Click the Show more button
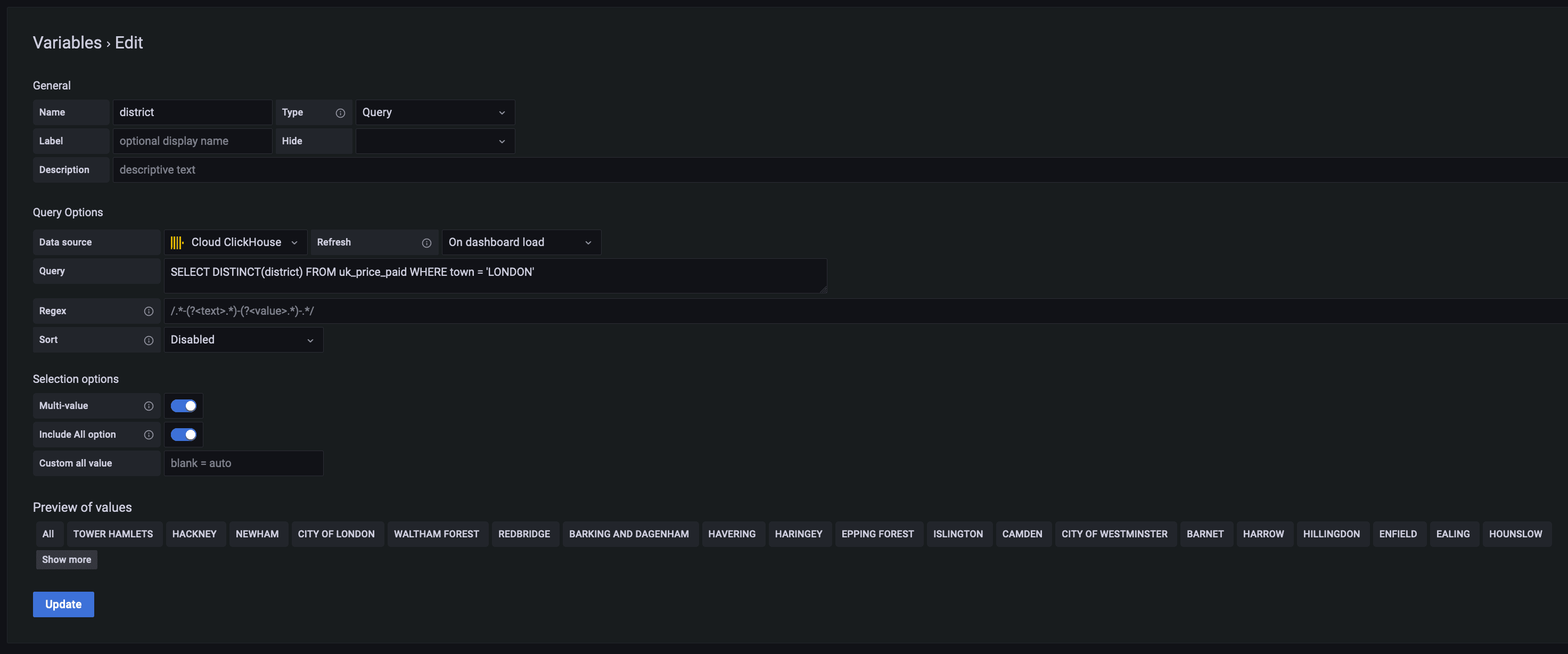 tap(67, 560)
